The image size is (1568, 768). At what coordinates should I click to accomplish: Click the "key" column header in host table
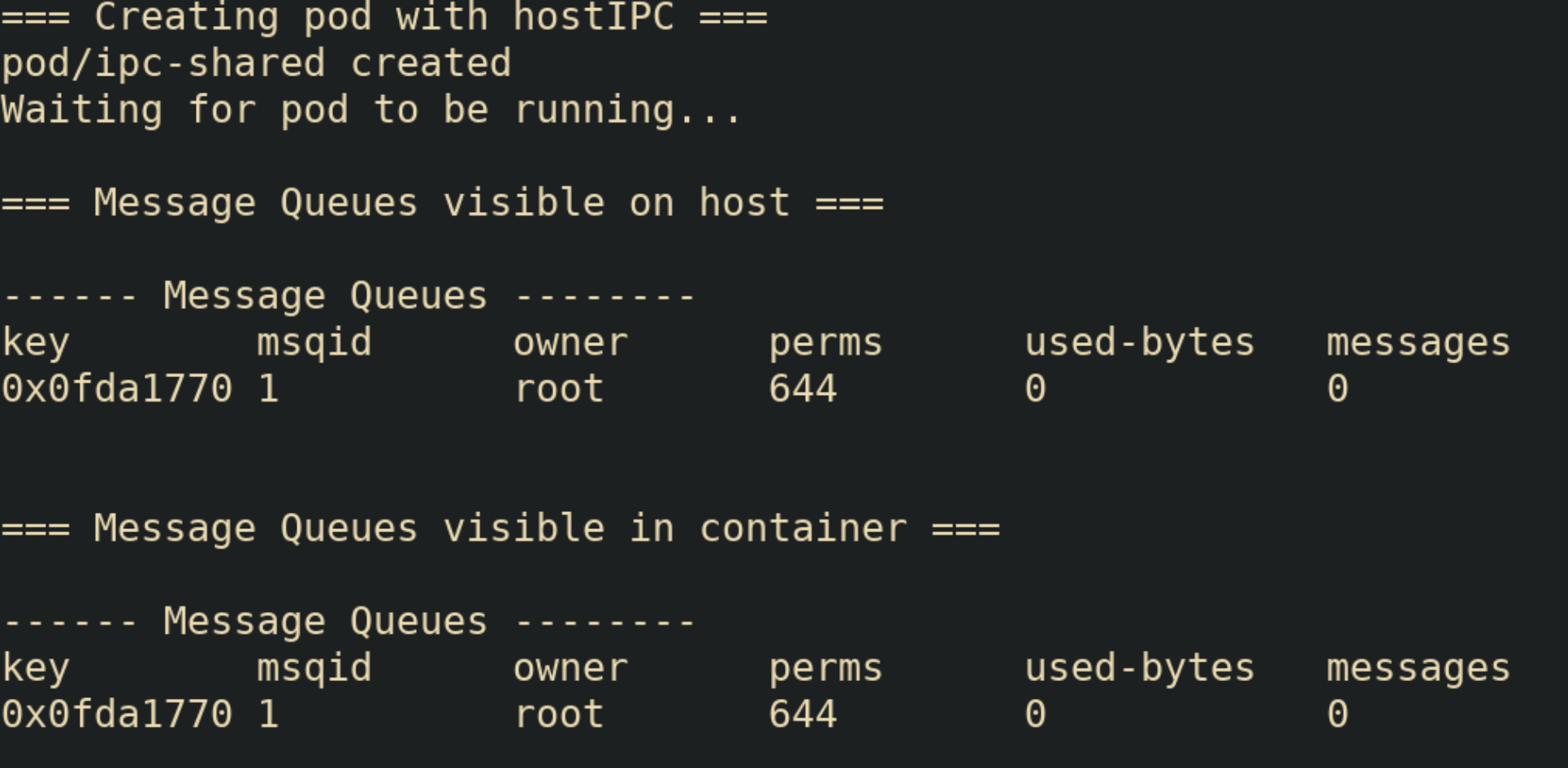coord(36,342)
